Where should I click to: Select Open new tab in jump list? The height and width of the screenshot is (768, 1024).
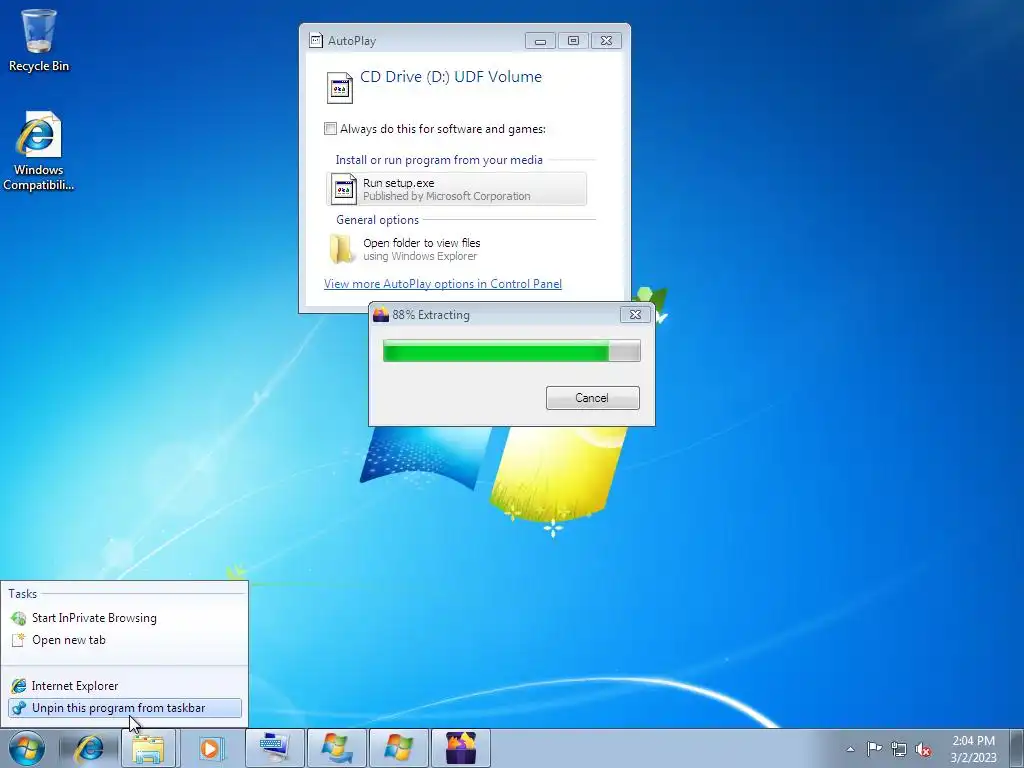[x=124, y=640]
